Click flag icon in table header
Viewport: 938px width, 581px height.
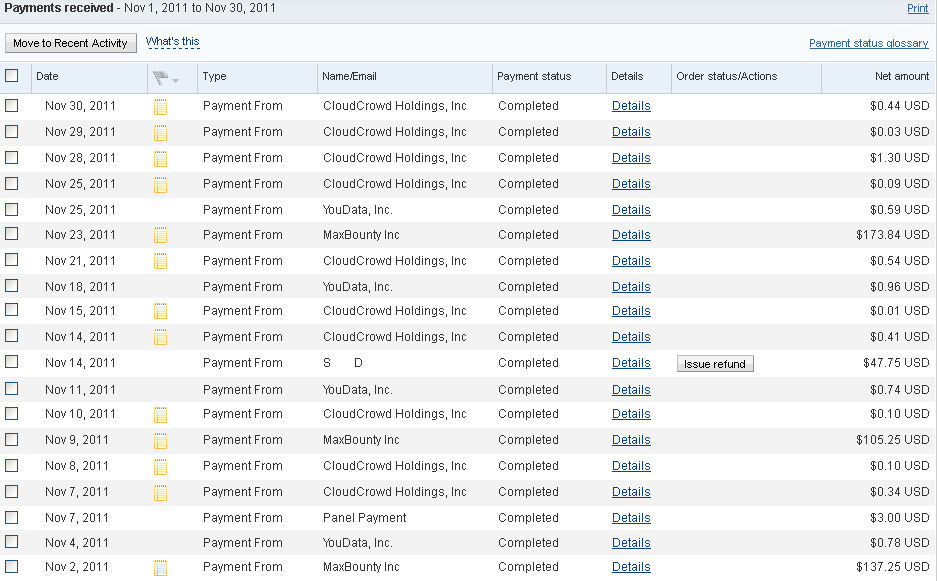click(160, 78)
